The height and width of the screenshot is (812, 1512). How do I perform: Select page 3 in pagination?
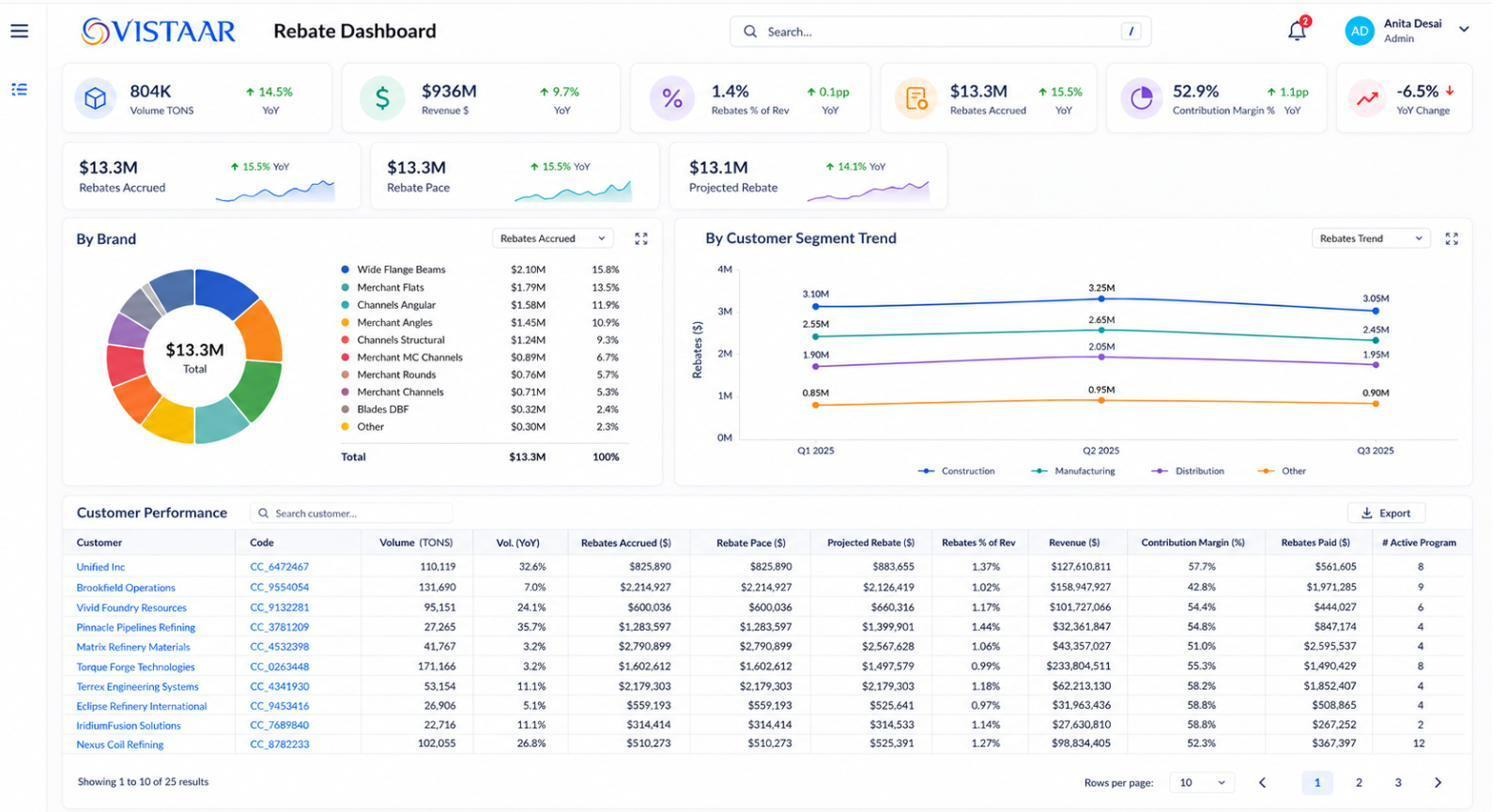click(1398, 783)
